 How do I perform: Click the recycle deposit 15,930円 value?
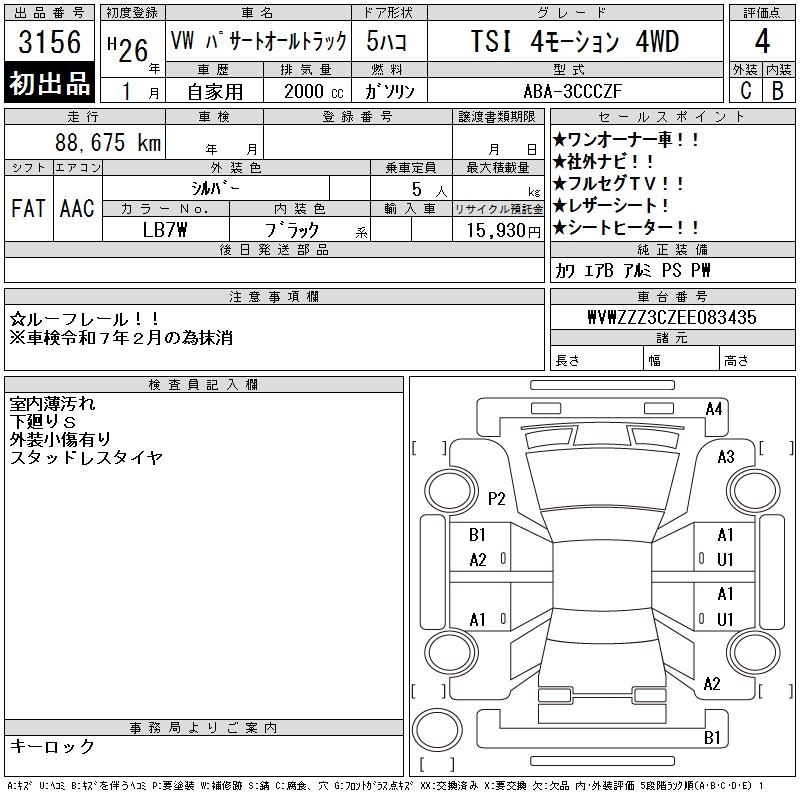pos(498,229)
